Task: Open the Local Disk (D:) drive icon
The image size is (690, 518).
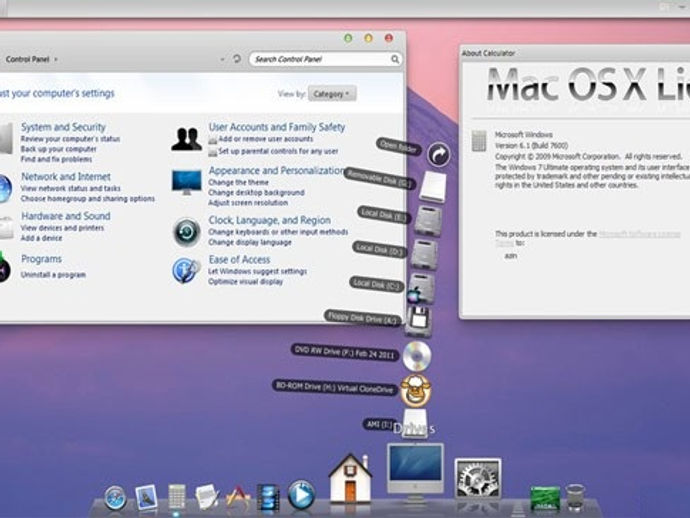Action: tap(425, 255)
